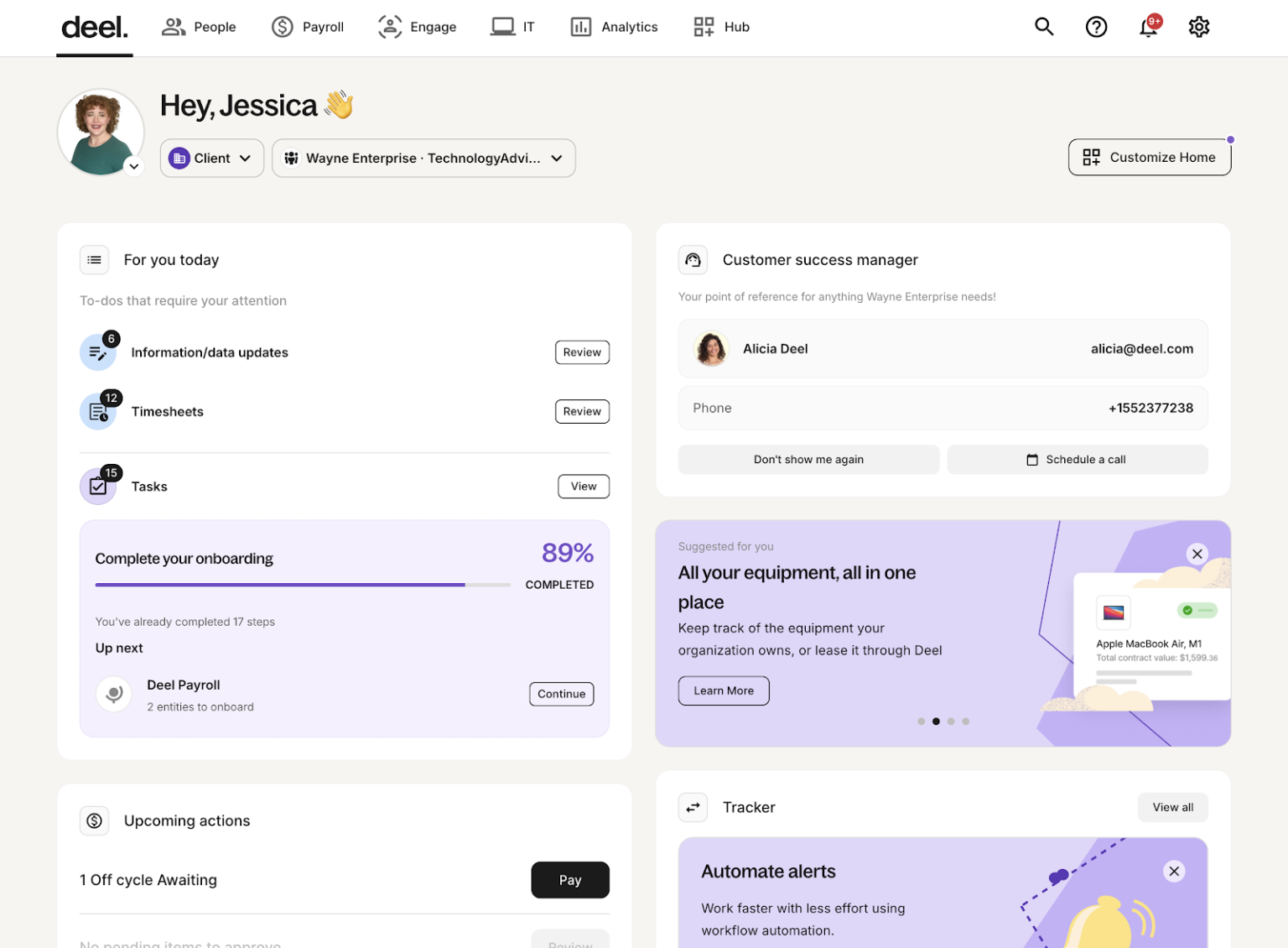Click the Engage icon in the navigation

(389, 26)
